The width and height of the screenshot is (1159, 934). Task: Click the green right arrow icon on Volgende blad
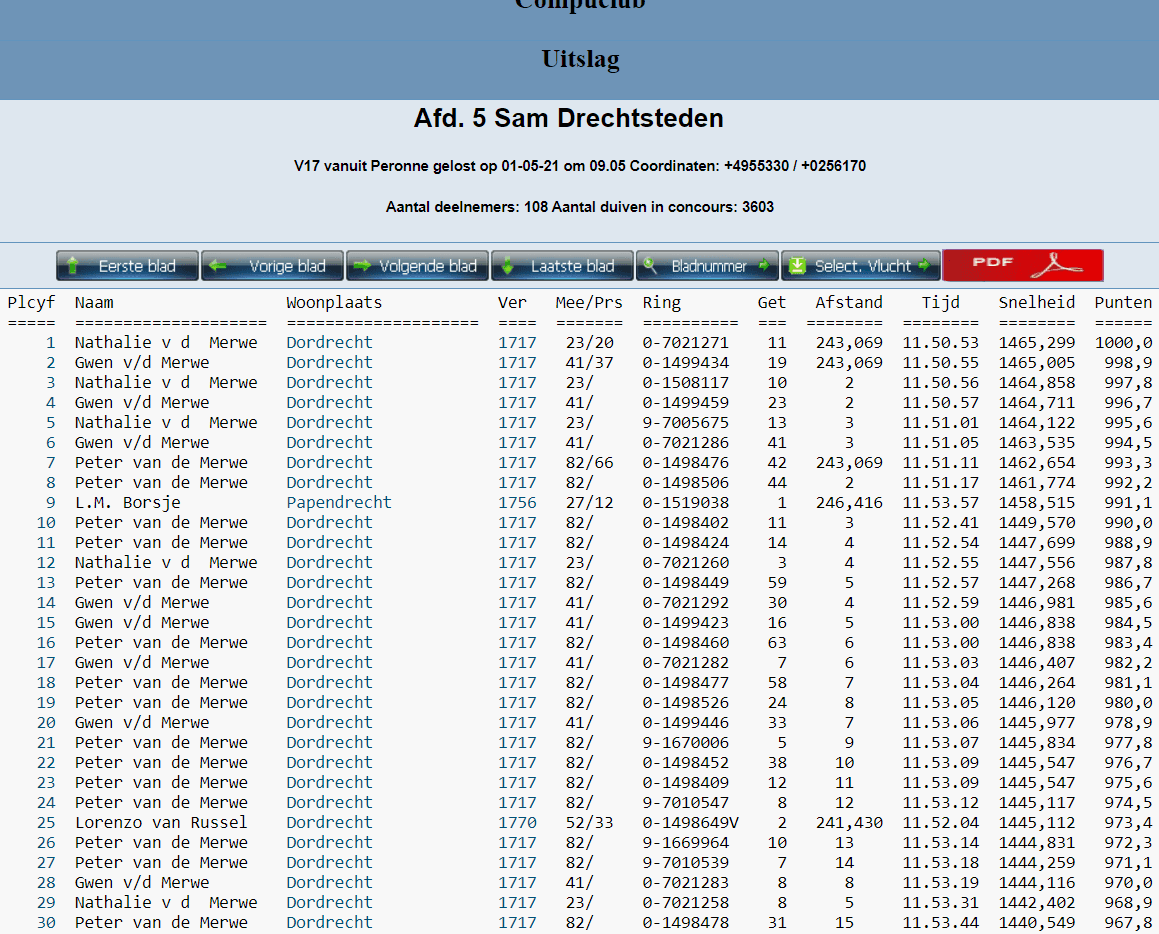point(362,266)
